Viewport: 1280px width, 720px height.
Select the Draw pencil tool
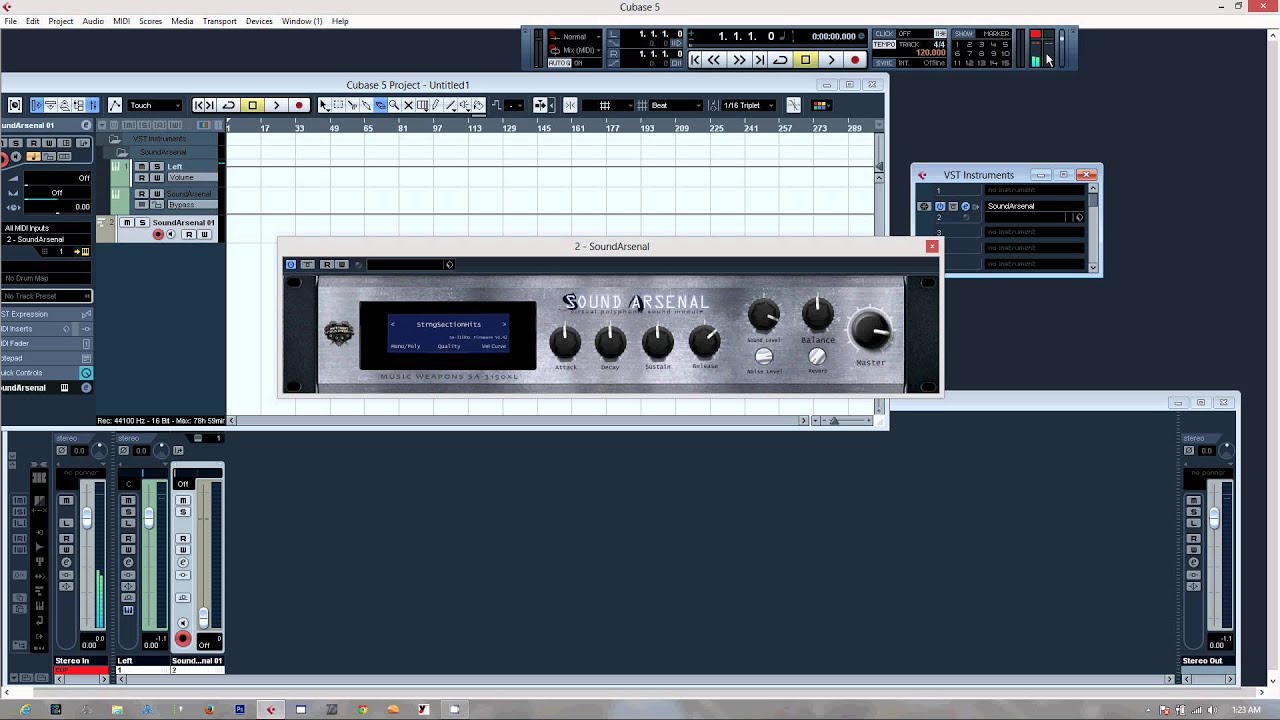(x=436, y=105)
